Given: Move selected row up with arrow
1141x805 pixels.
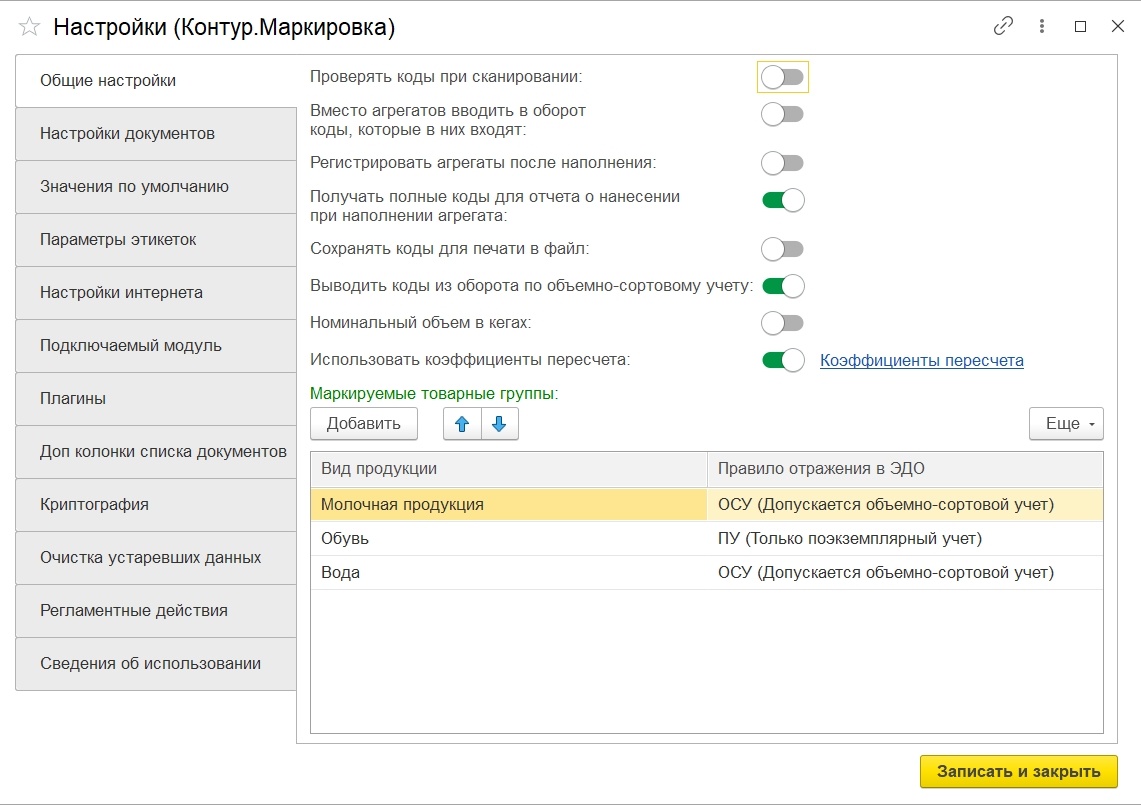Looking at the screenshot, I should tap(462, 424).
